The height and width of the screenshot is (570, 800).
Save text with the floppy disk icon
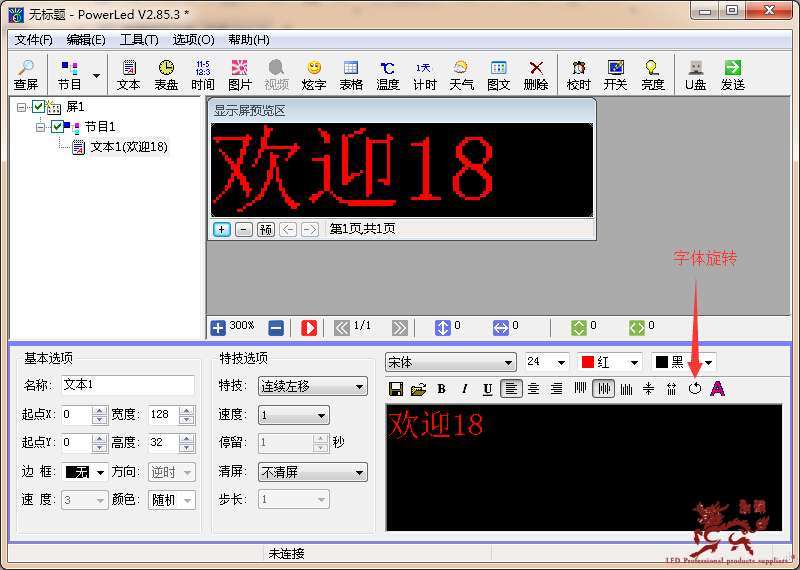[x=396, y=389]
